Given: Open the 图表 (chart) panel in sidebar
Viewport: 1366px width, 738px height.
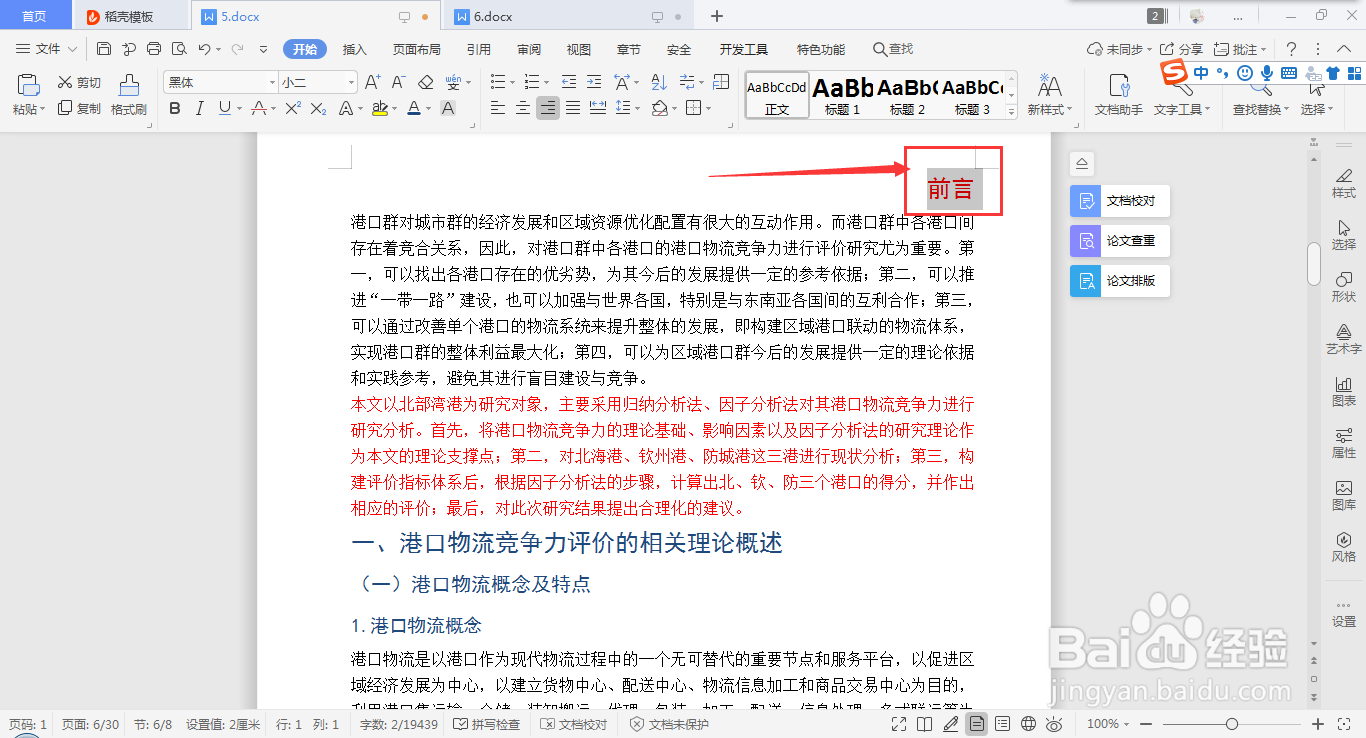Looking at the screenshot, I should click(x=1344, y=390).
